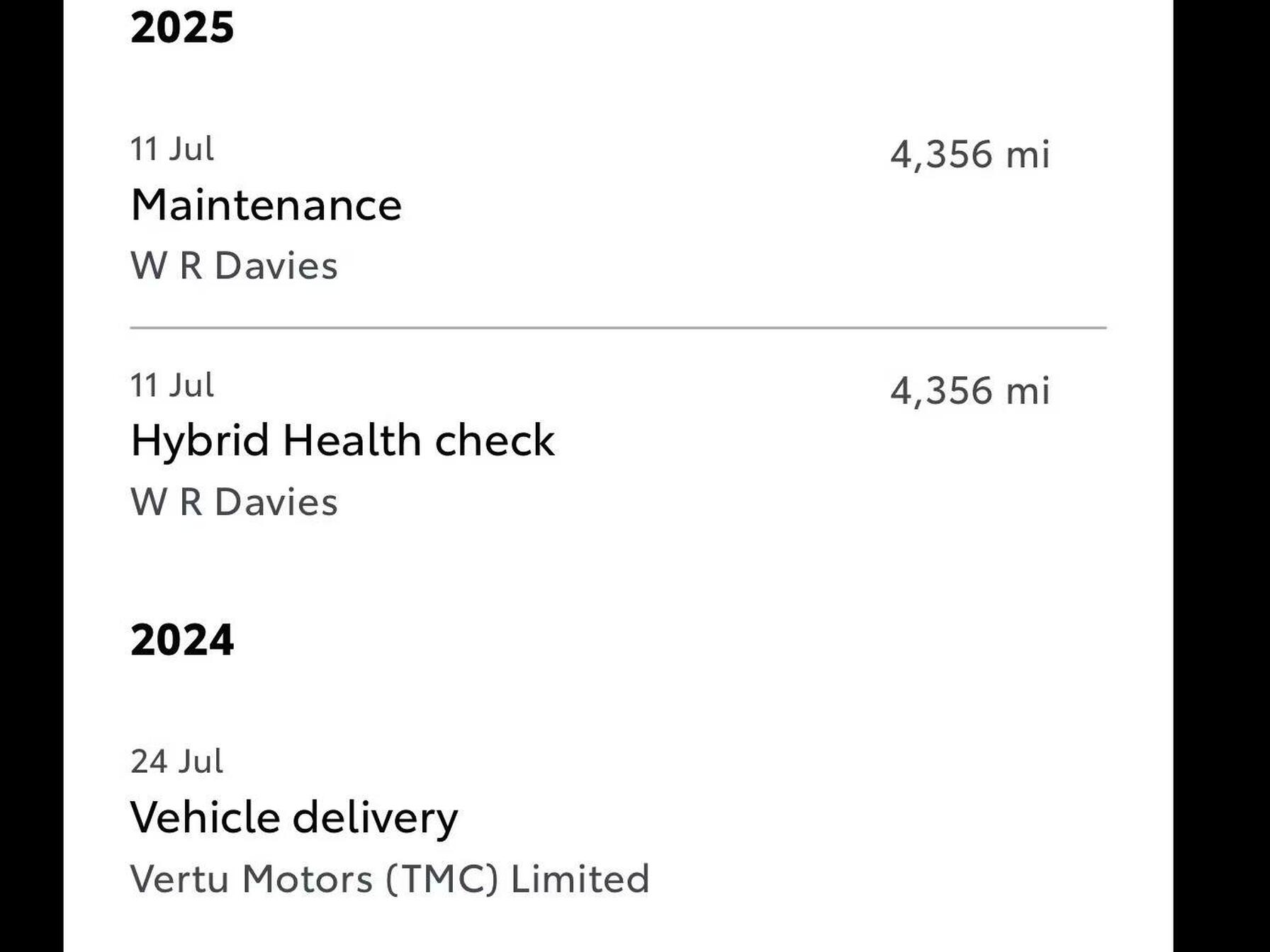Click the word "Vertu" in the dealer name
Viewport: 1270px width, 952px height.
[179, 879]
